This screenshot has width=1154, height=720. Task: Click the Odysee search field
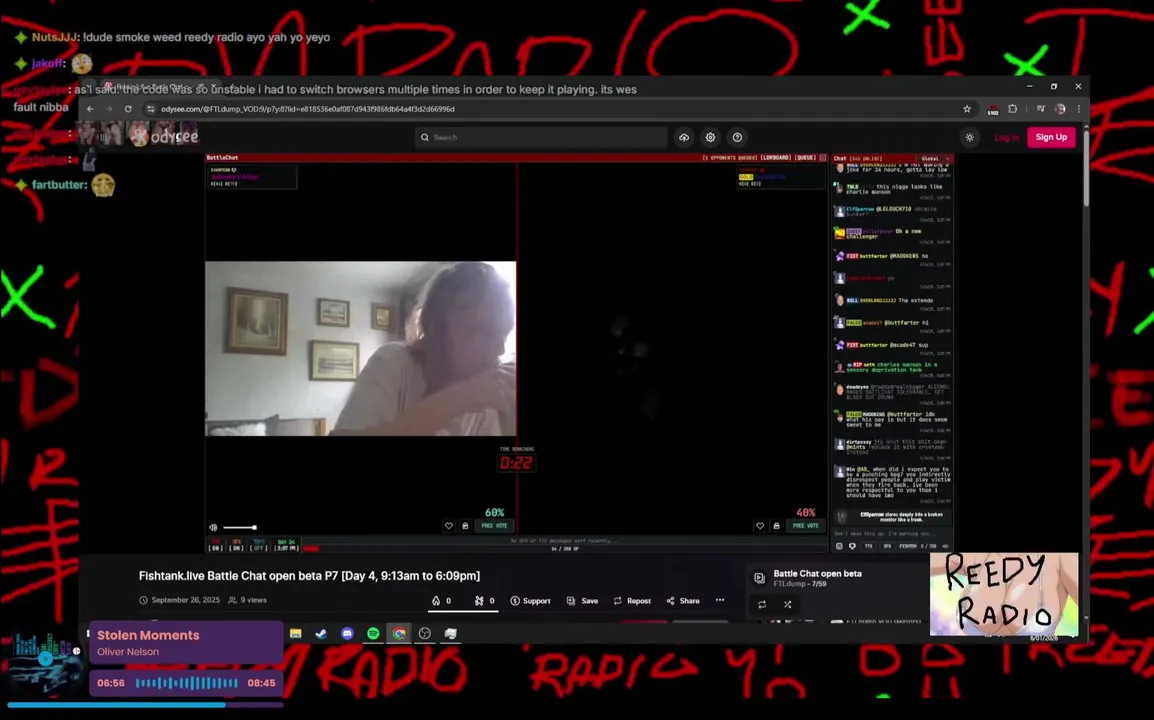point(541,138)
